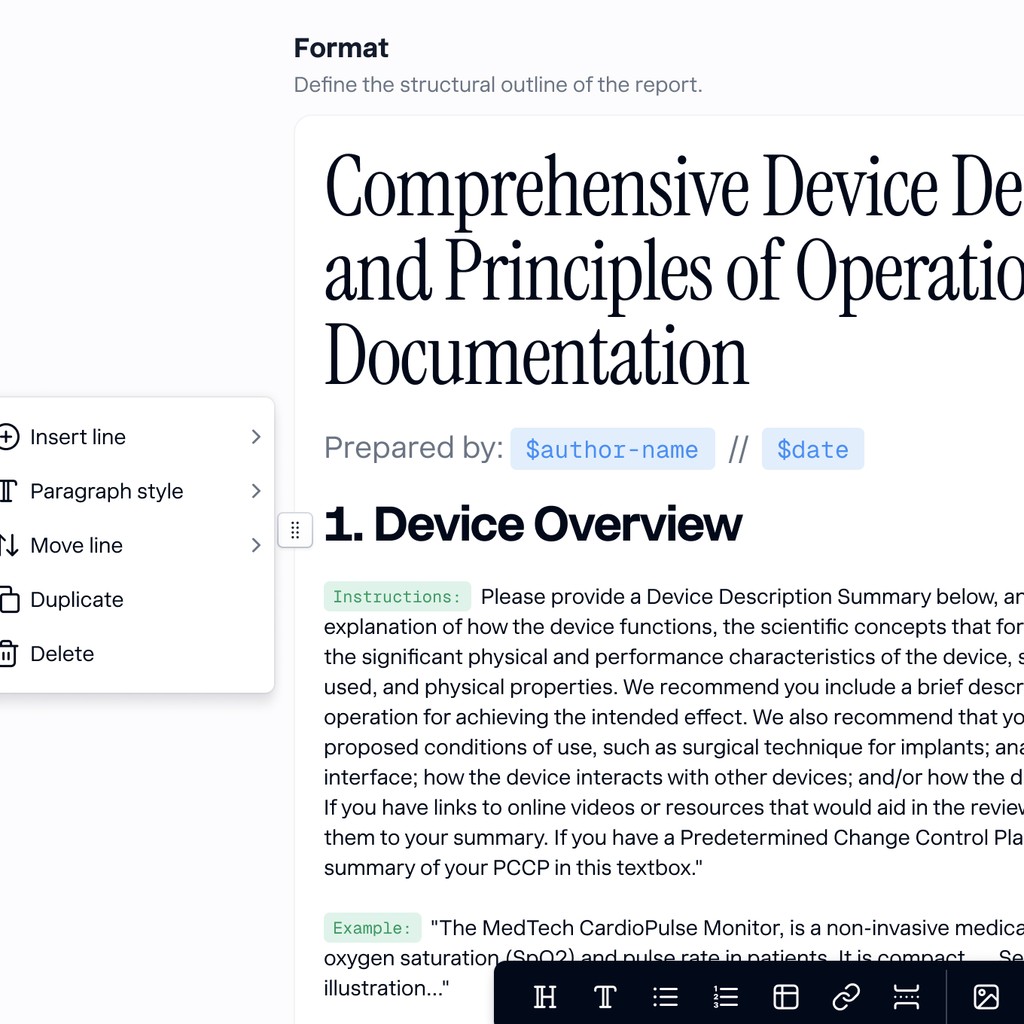Delete the line via the context menu
1024x1024 pixels.
tap(63, 653)
